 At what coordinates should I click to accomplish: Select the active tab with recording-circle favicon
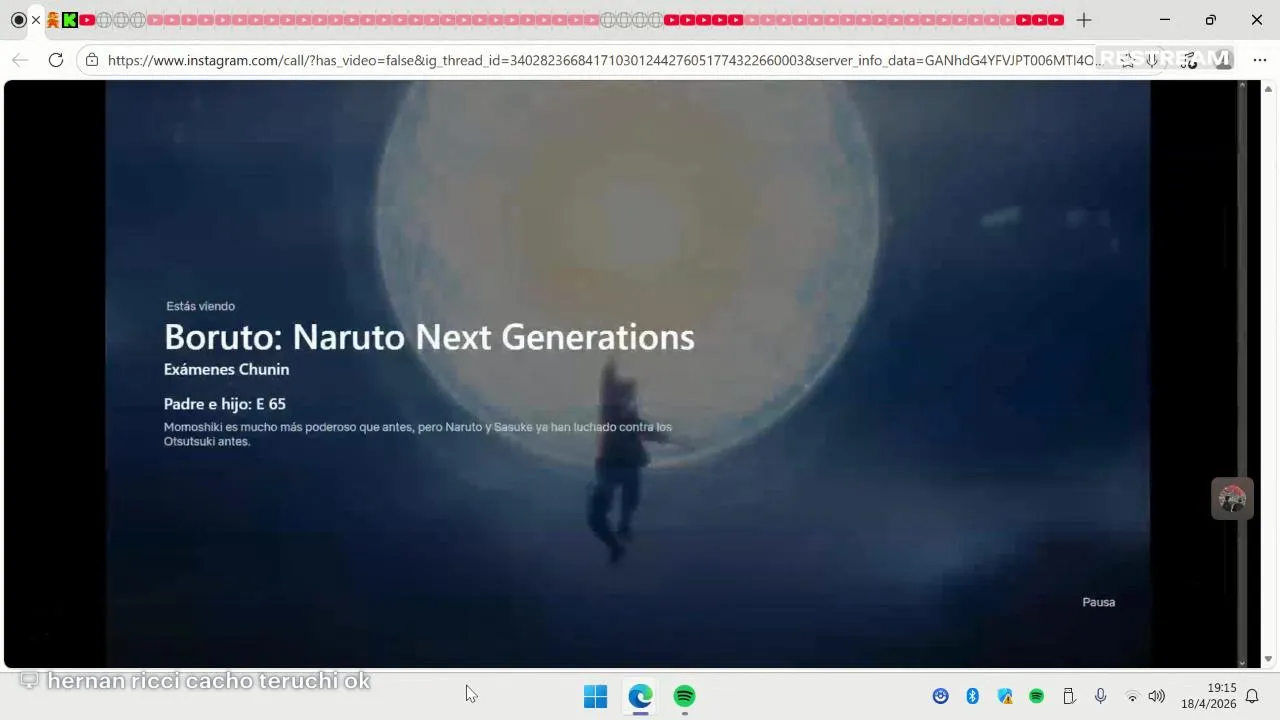[18, 20]
